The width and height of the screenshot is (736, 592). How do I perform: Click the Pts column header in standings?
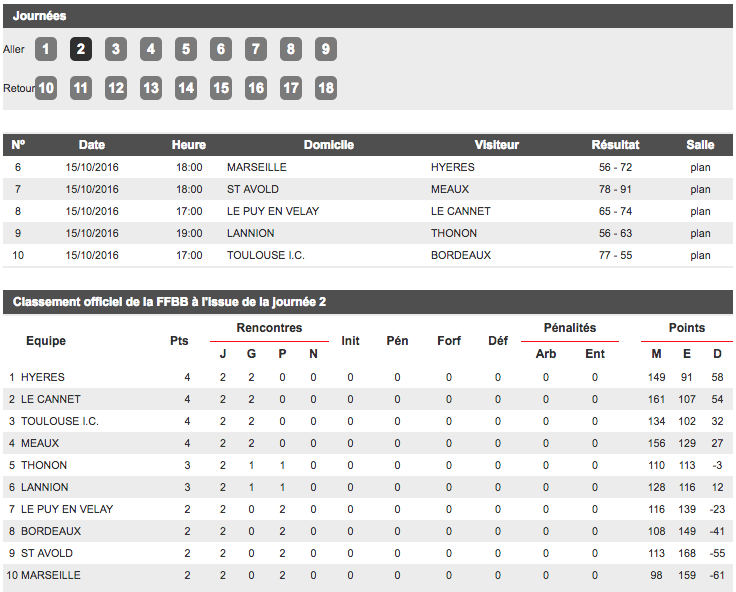point(179,341)
